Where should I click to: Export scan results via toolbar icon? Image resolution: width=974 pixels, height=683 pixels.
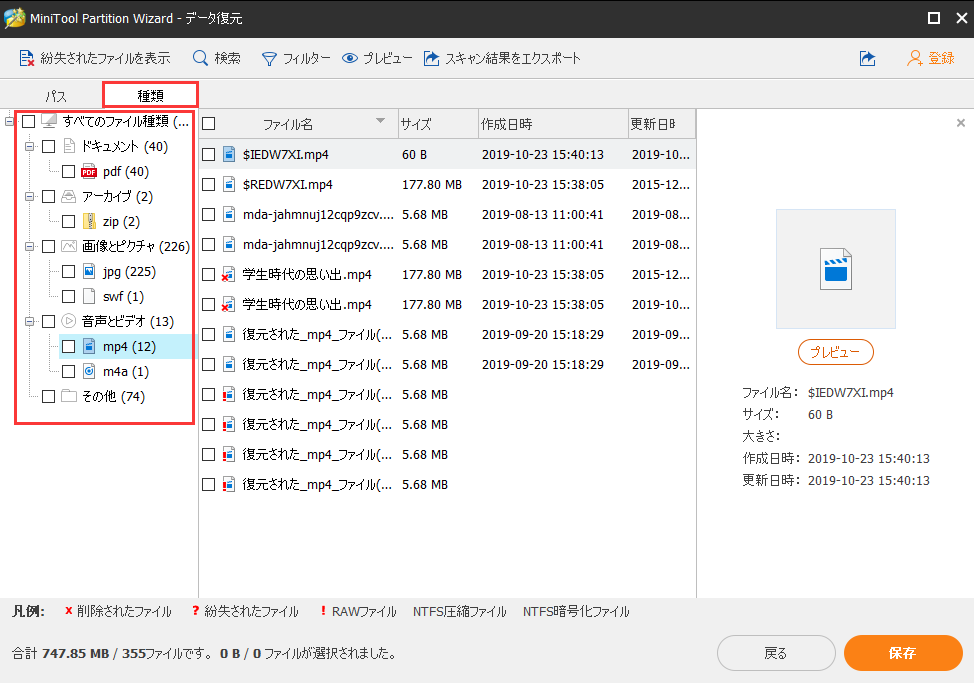(432, 59)
